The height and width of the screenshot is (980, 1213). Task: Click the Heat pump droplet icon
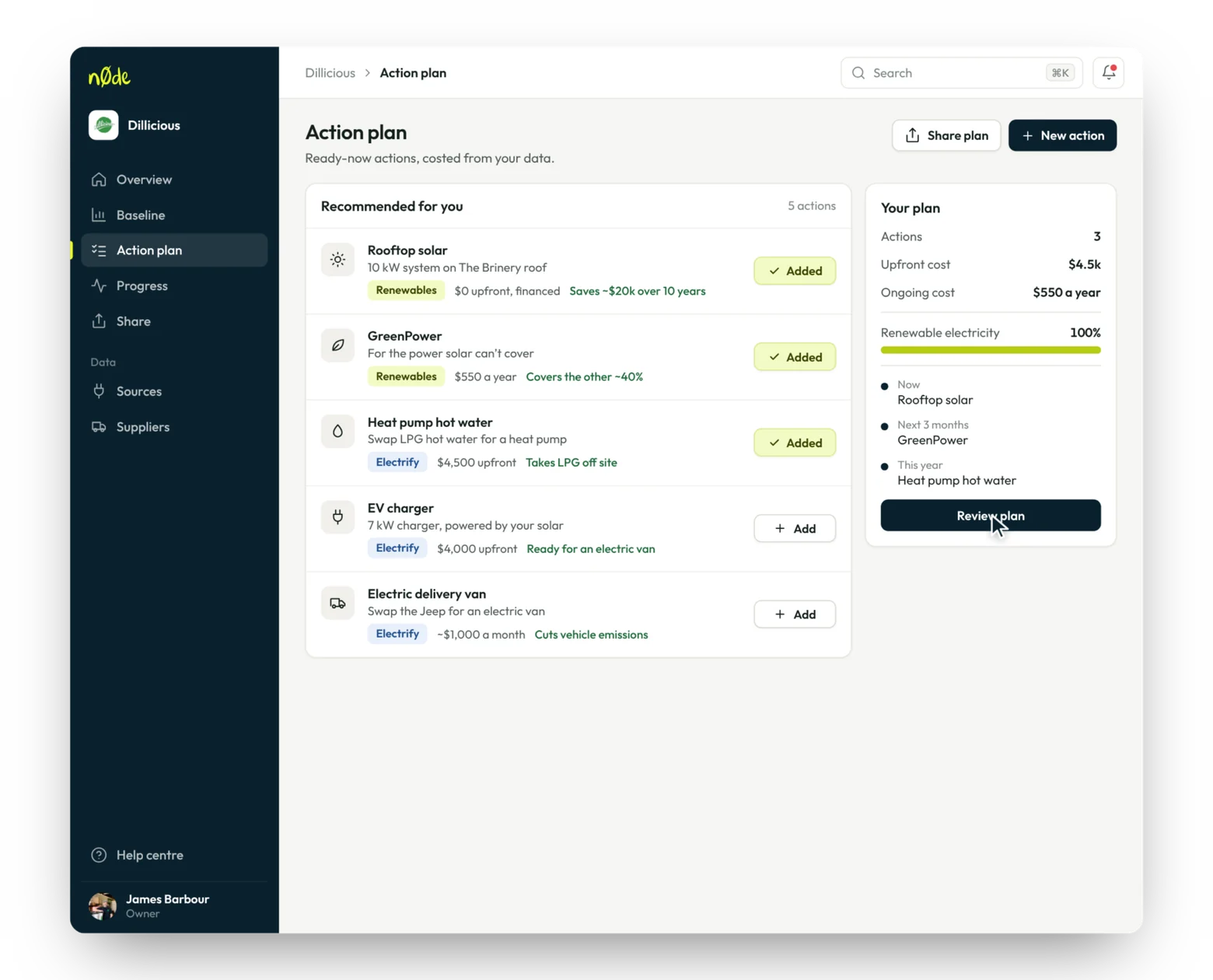pos(337,431)
